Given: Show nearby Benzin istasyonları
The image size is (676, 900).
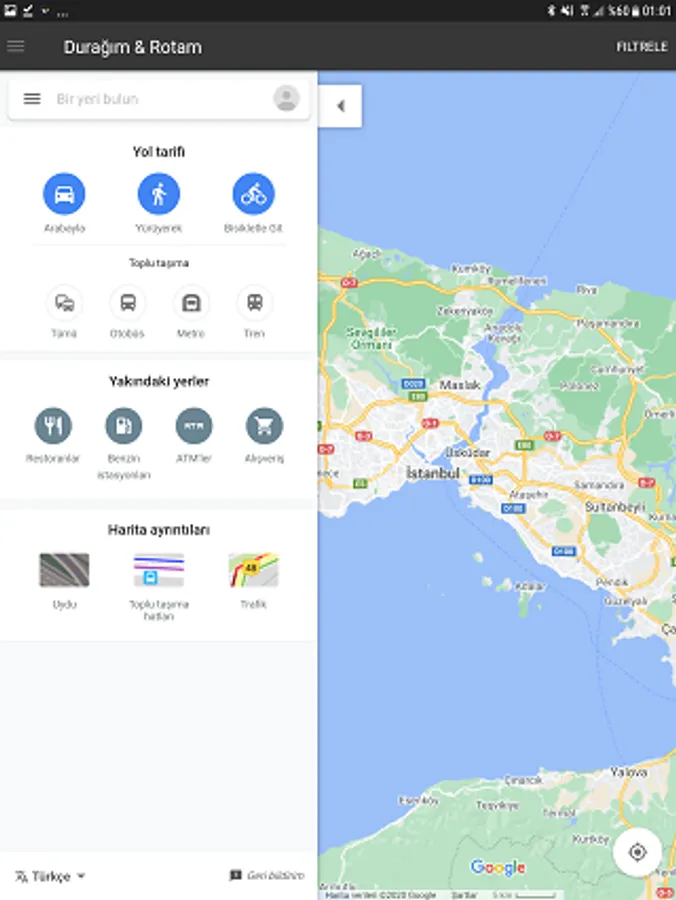Looking at the screenshot, I should click(x=123, y=426).
